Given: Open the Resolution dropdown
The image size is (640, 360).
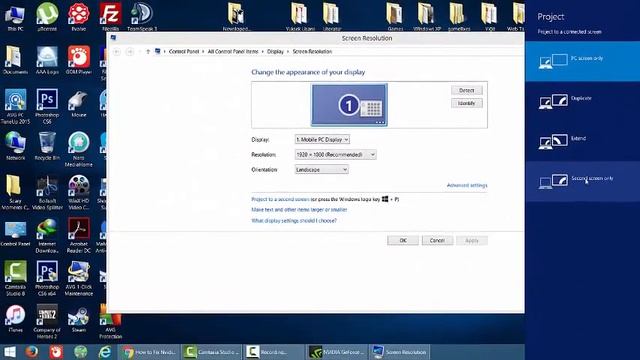Looking at the screenshot, I should pyautogui.click(x=335, y=155).
